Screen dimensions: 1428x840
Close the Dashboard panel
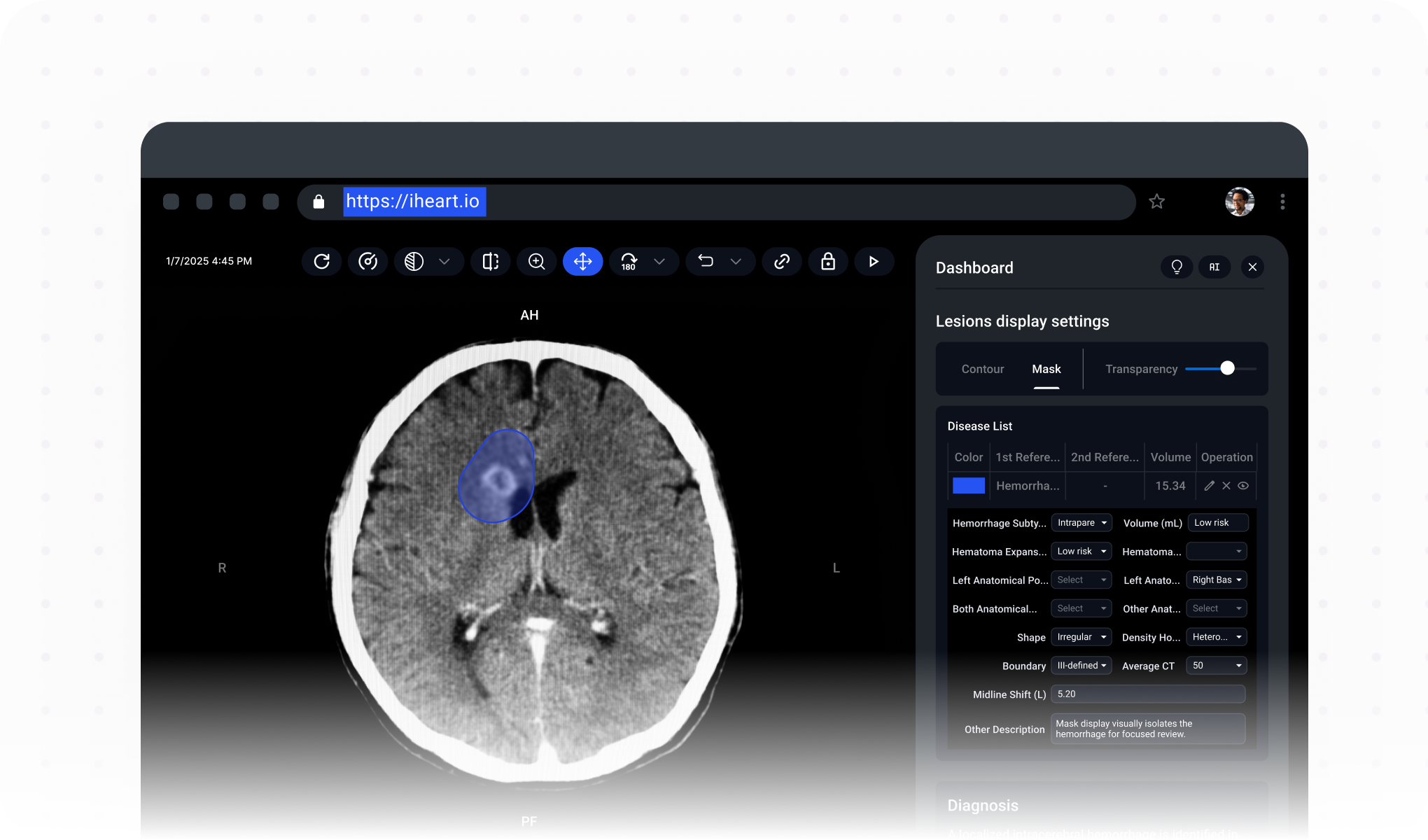point(1252,267)
